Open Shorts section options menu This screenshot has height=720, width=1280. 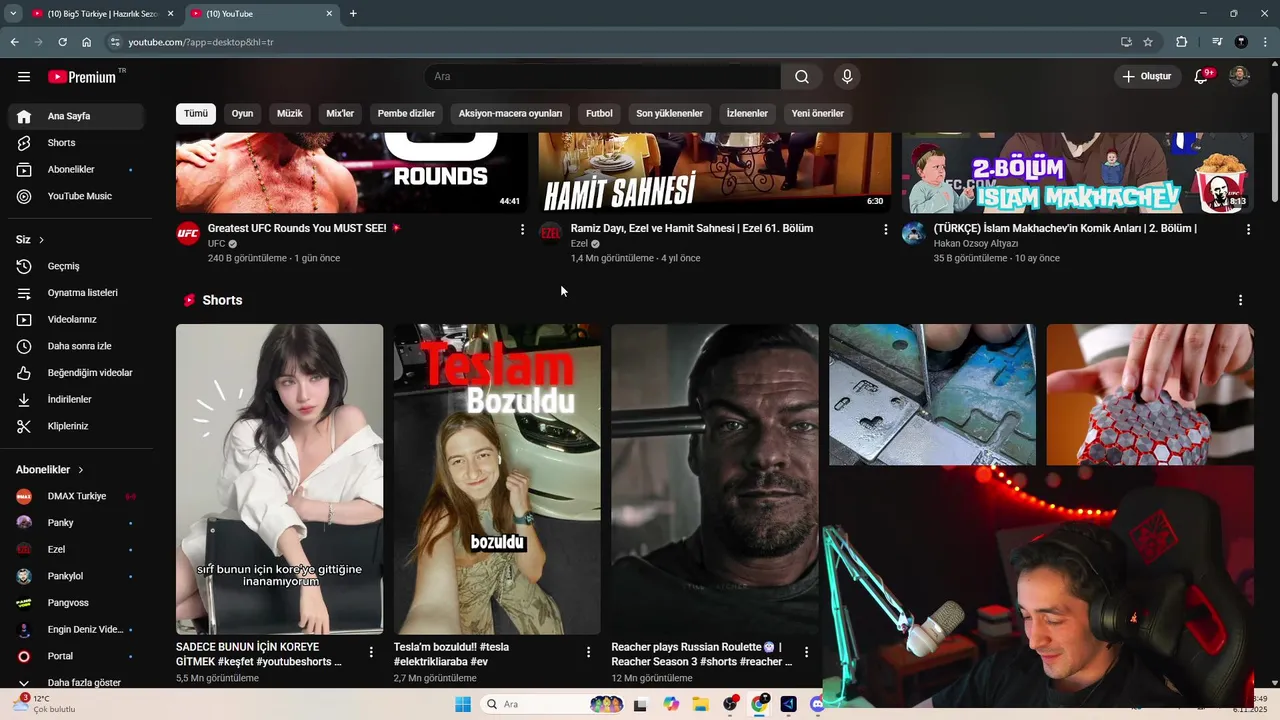pos(1240,300)
